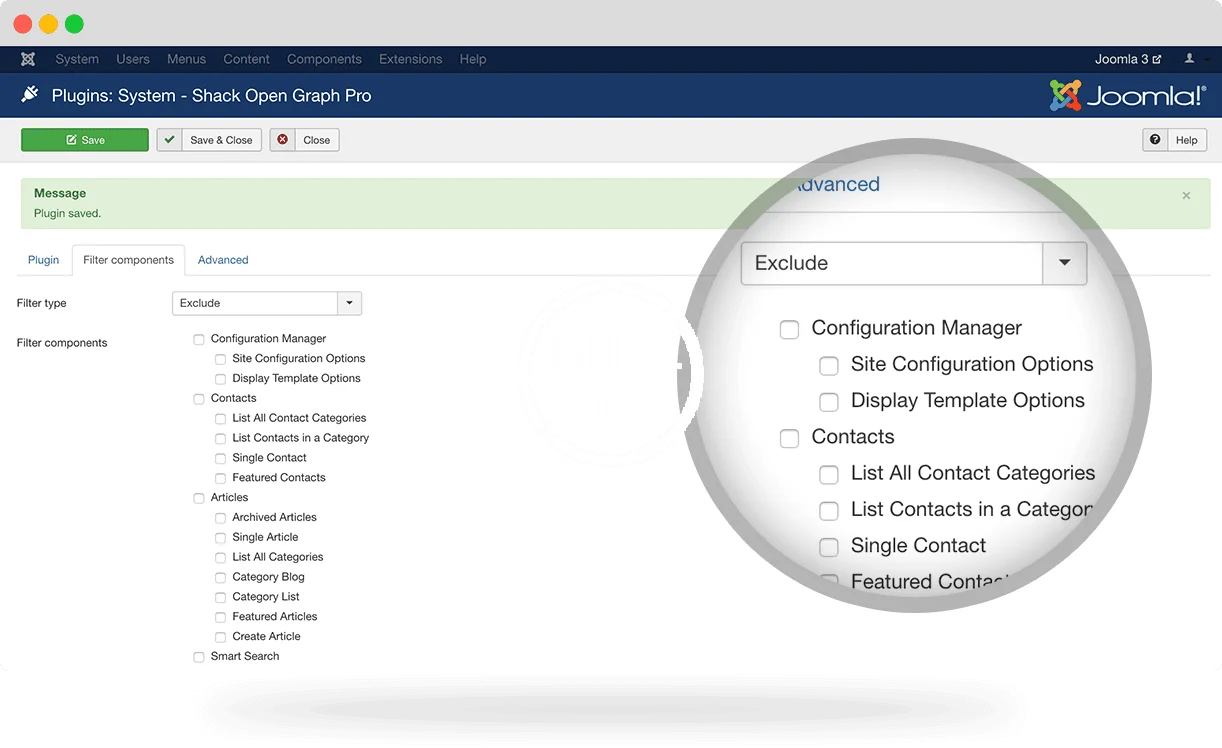Click the Plugins: System - Shack Open Graph Pro title
The image size is (1222, 748).
coord(211,96)
